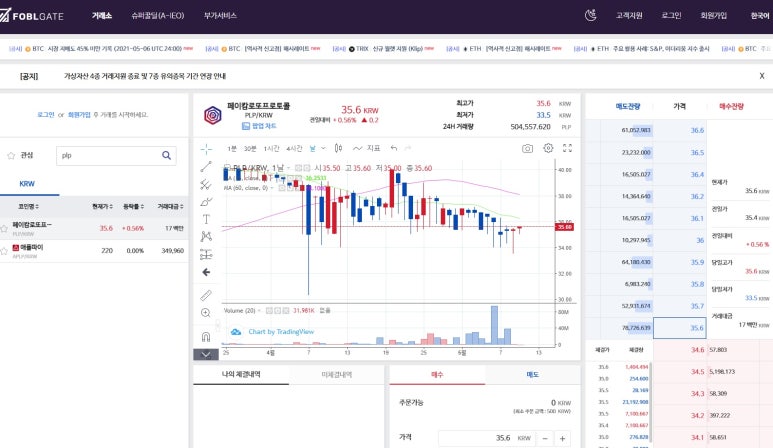Select the forecast/position measuring tool
Image resolution: width=773 pixels, height=448 pixels.
(x=206, y=254)
